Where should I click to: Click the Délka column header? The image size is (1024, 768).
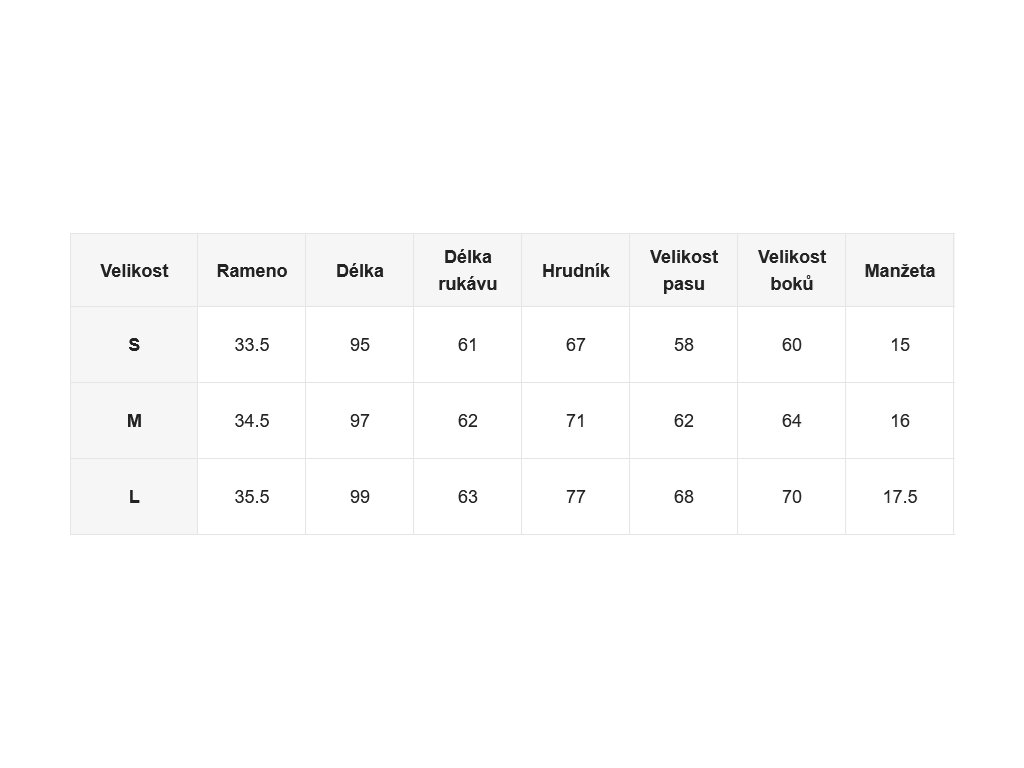coord(360,270)
